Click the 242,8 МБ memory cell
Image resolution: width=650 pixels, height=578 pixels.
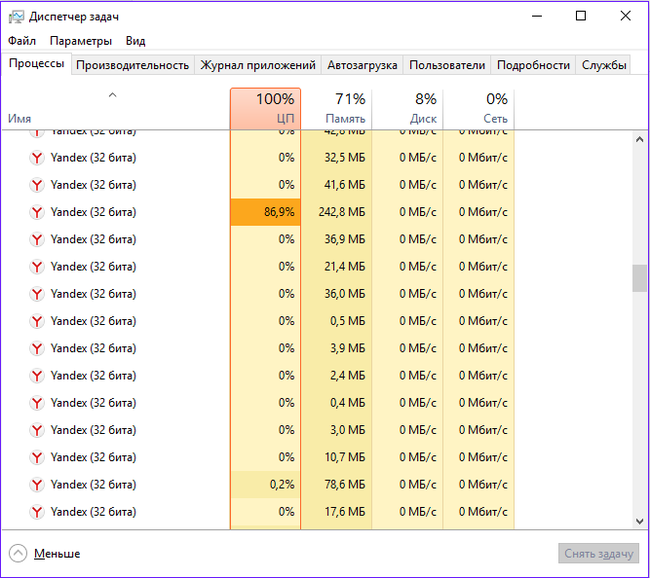pyautogui.click(x=336, y=212)
